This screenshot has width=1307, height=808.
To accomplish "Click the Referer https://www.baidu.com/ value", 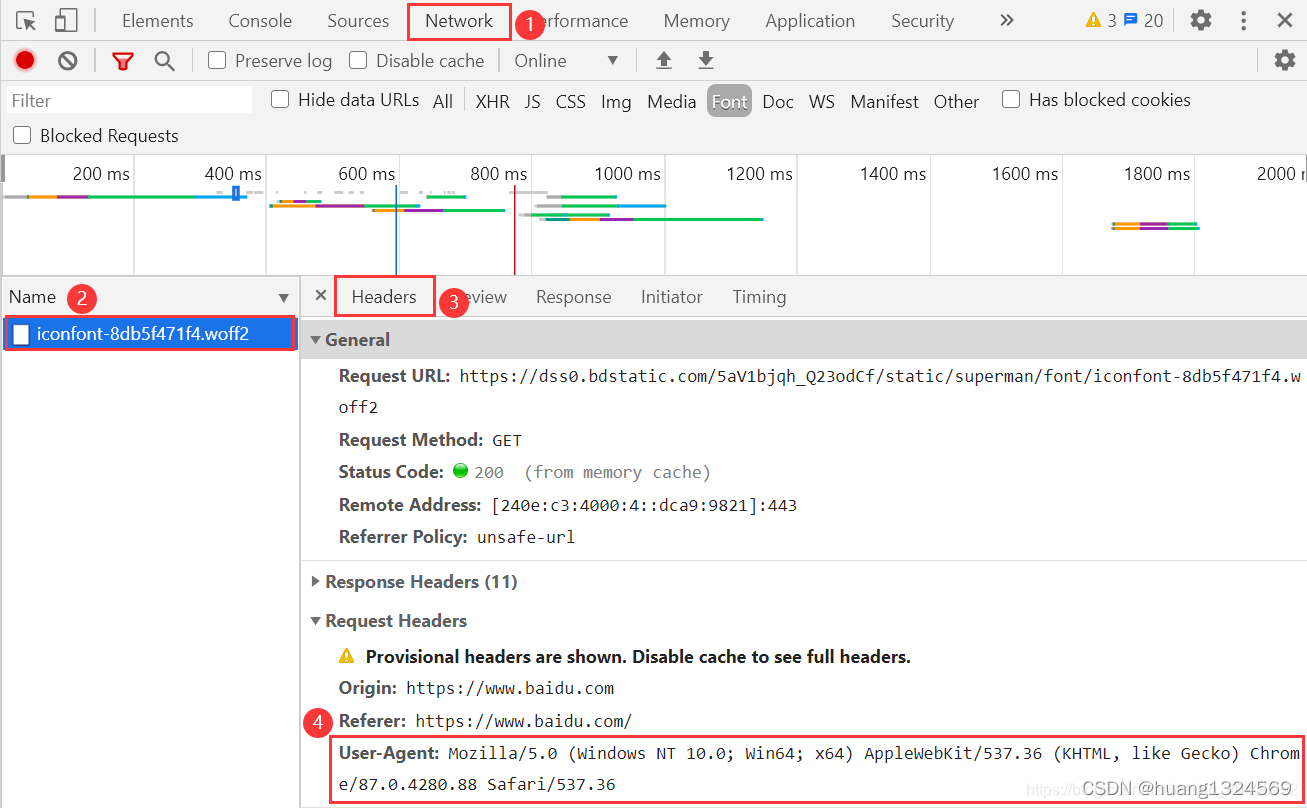I will click(524, 721).
